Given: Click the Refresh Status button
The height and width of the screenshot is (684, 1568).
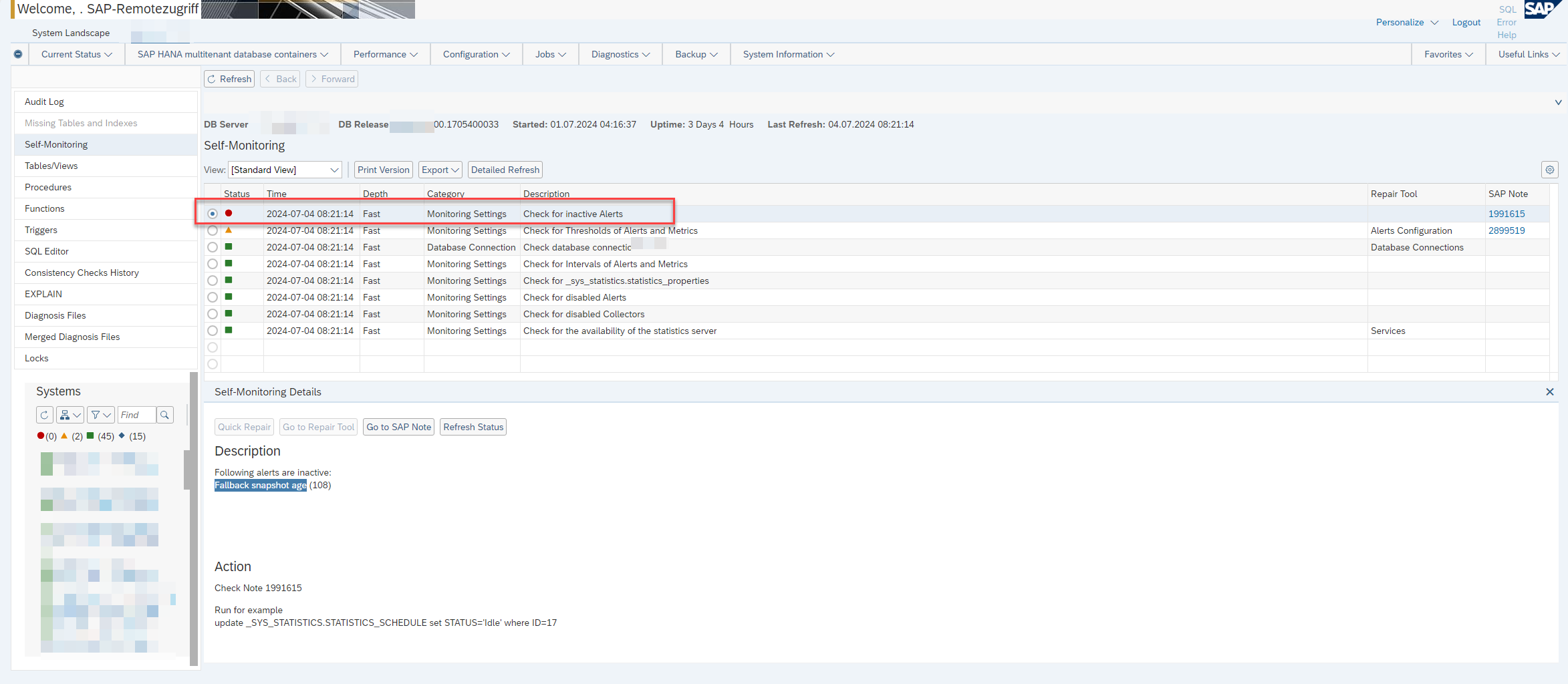Looking at the screenshot, I should tap(473, 427).
